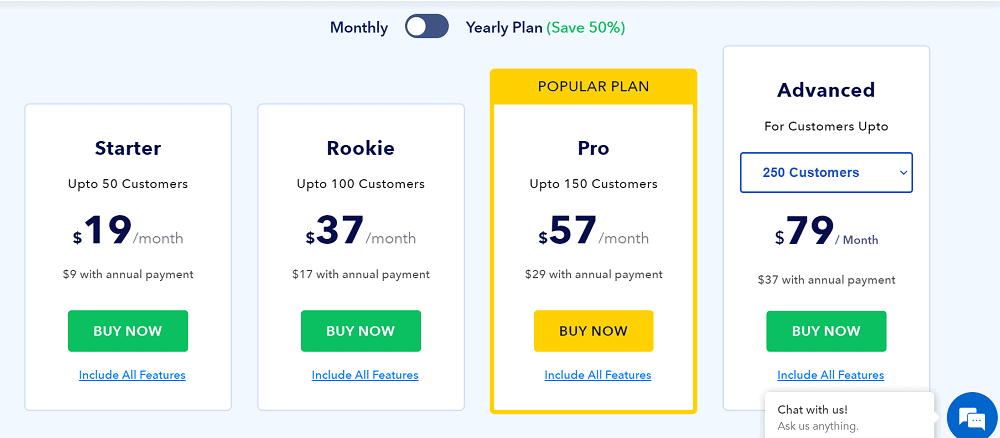Open Include All Features under Advanced
1000x438 pixels.
tap(830, 375)
